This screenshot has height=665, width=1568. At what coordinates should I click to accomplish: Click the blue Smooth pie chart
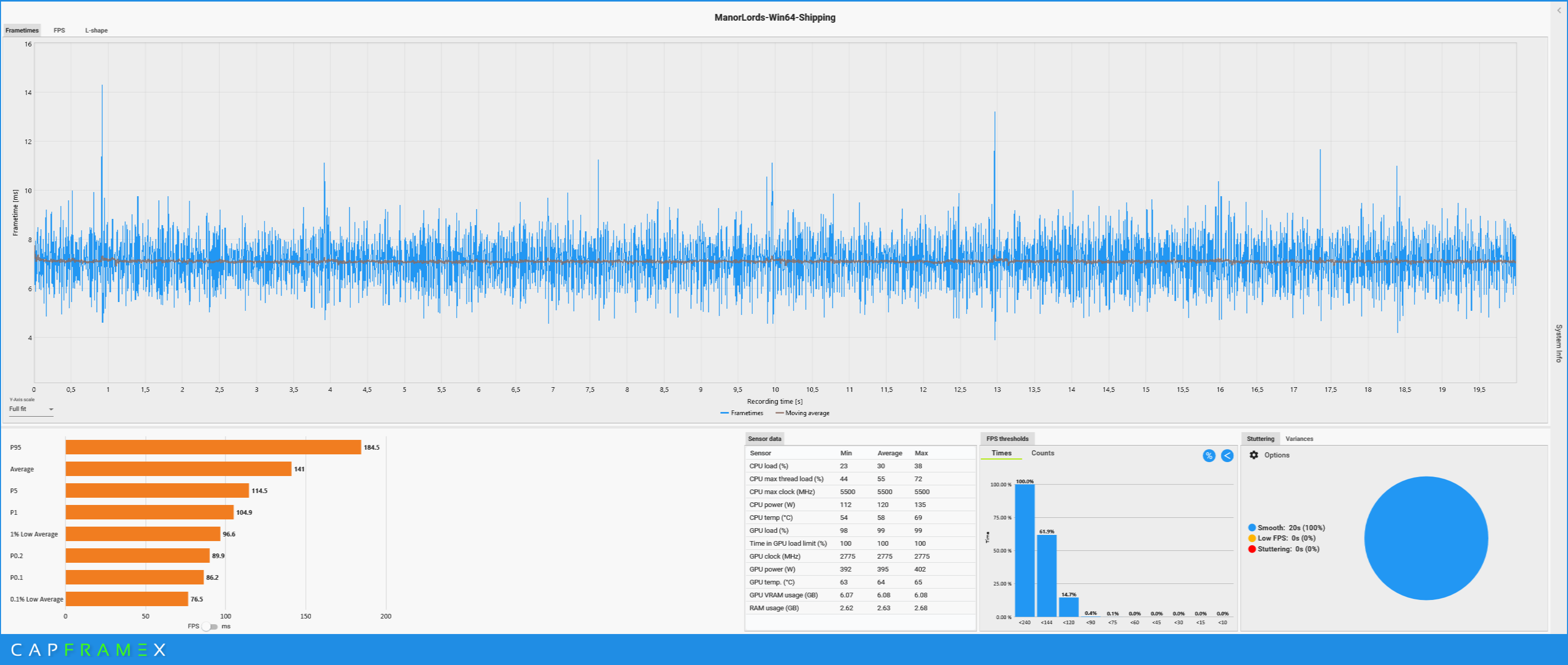point(1425,538)
